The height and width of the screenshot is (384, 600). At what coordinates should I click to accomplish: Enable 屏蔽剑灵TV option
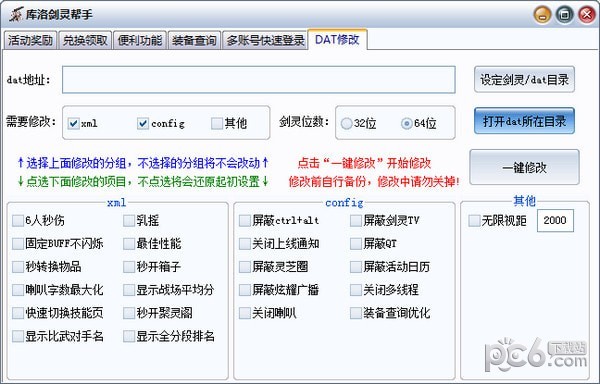356,221
